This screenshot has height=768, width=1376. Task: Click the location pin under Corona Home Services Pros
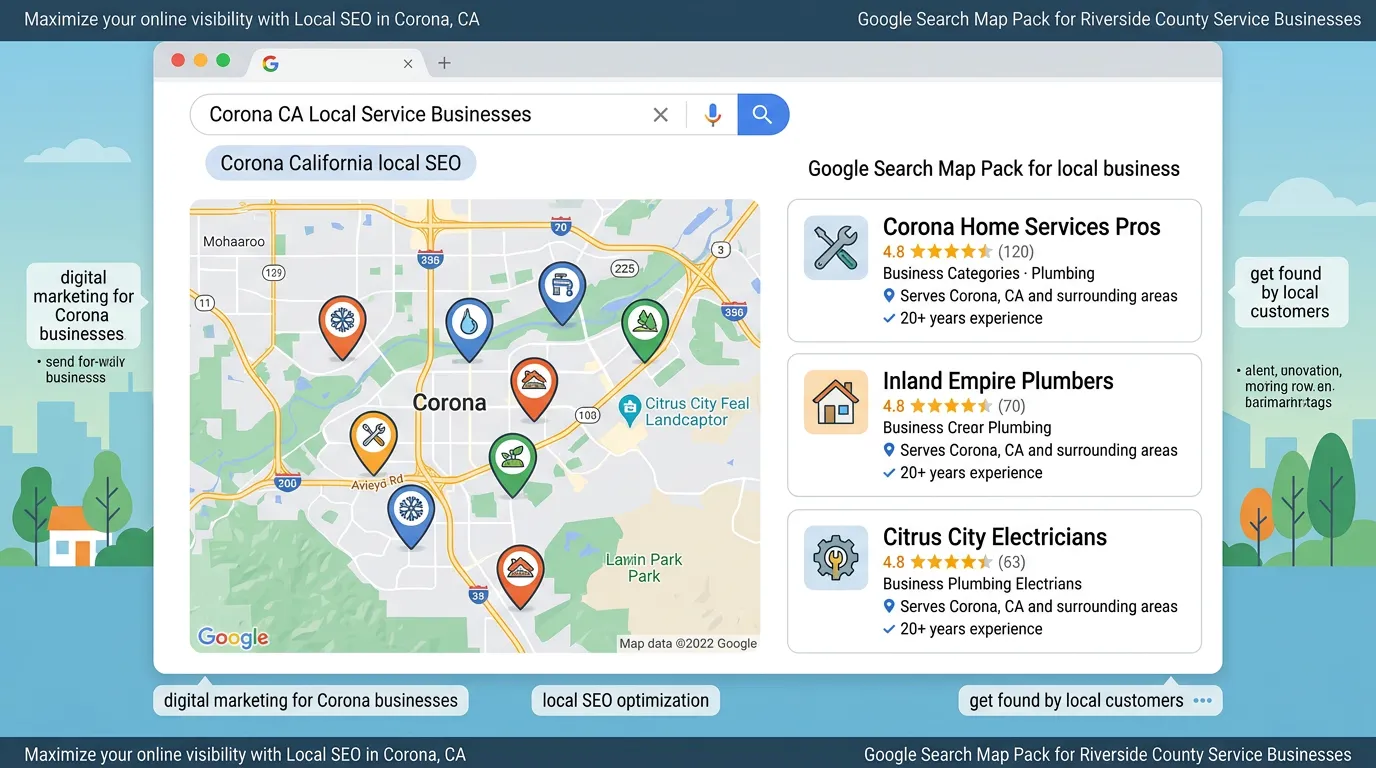(889, 296)
